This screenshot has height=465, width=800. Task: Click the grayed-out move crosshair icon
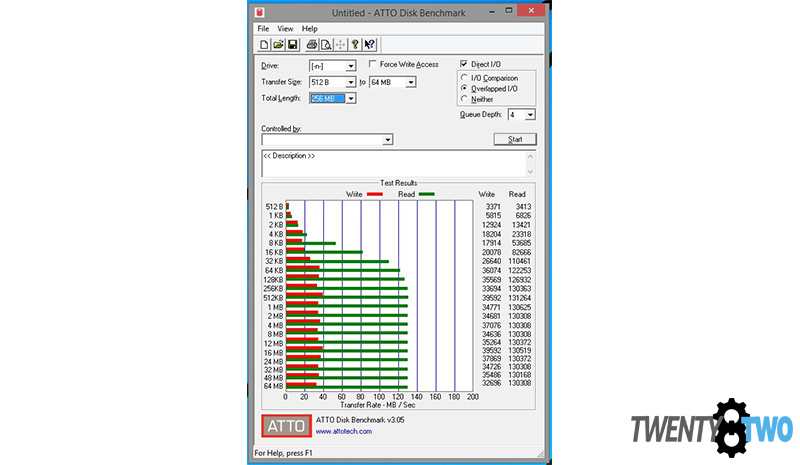click(x=340, y=45)
